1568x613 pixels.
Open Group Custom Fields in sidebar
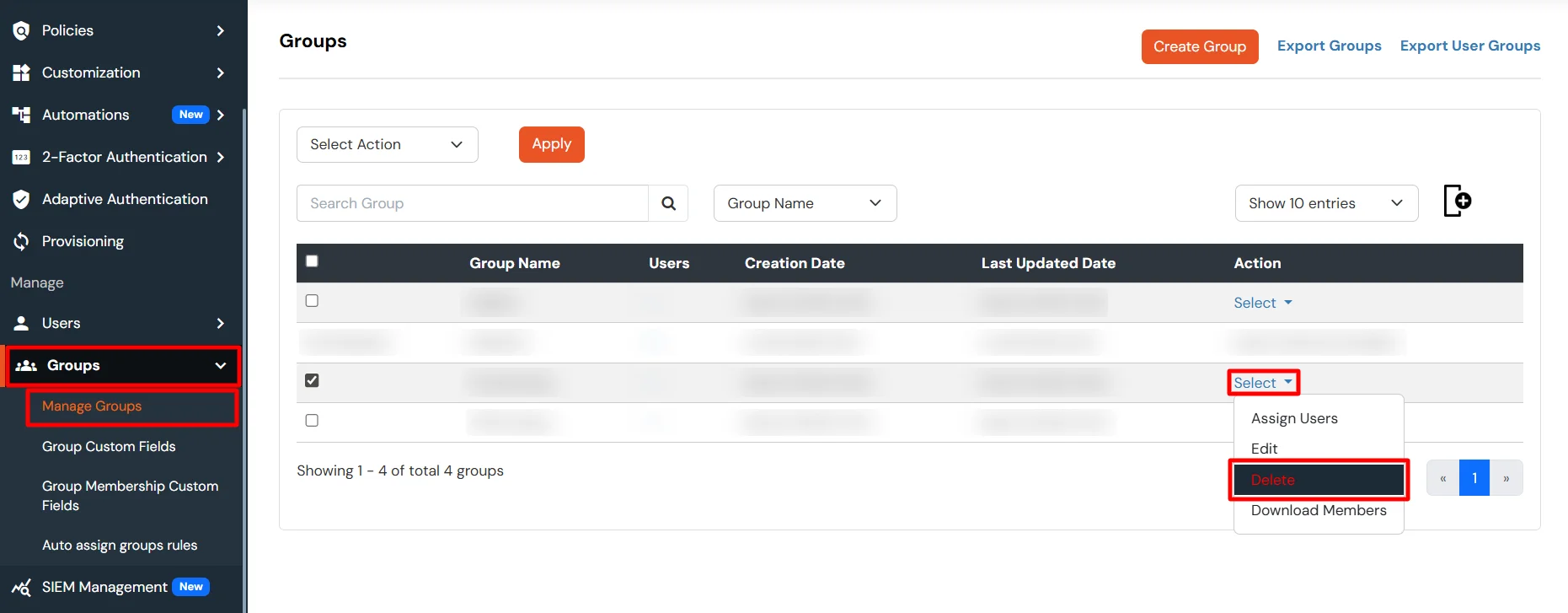[109, 447]
